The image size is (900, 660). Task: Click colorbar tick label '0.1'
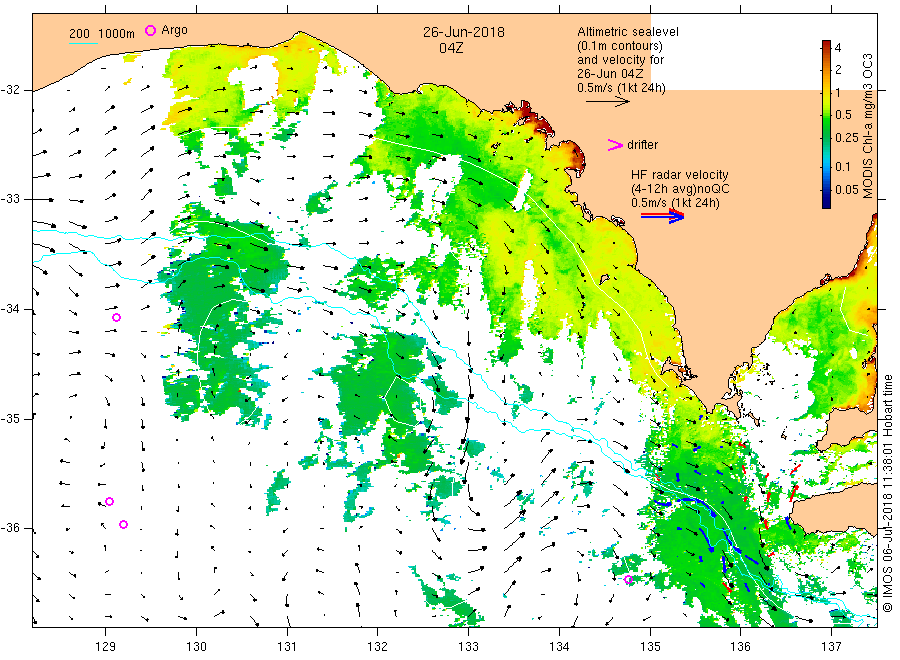click(843, 166)
